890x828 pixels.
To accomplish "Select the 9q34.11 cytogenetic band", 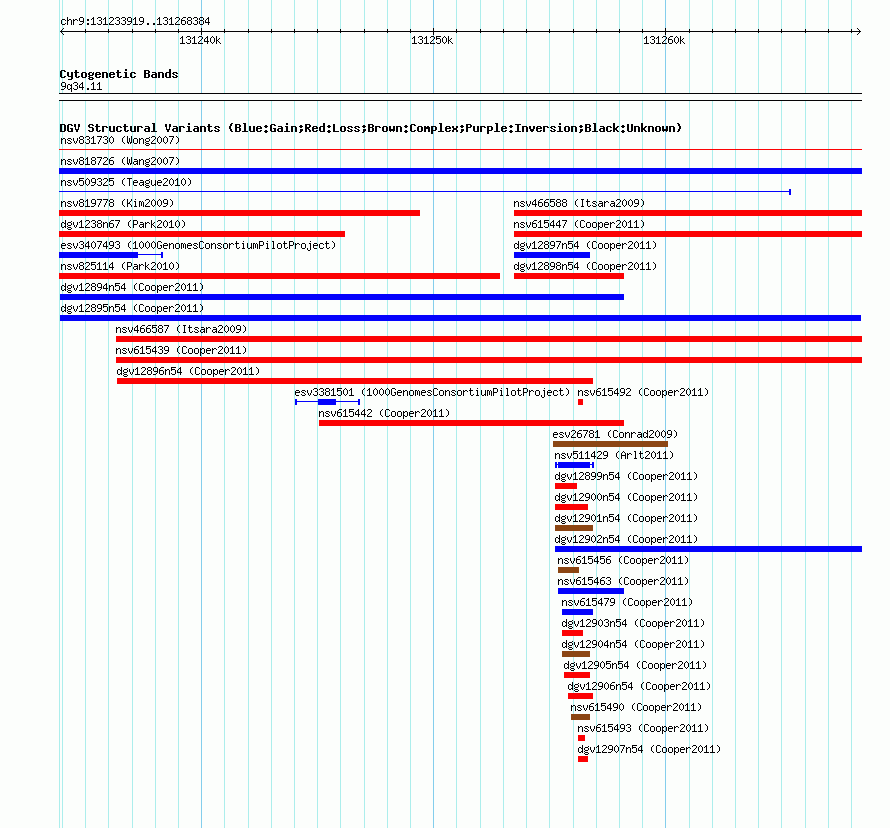I will coord(460,97).
